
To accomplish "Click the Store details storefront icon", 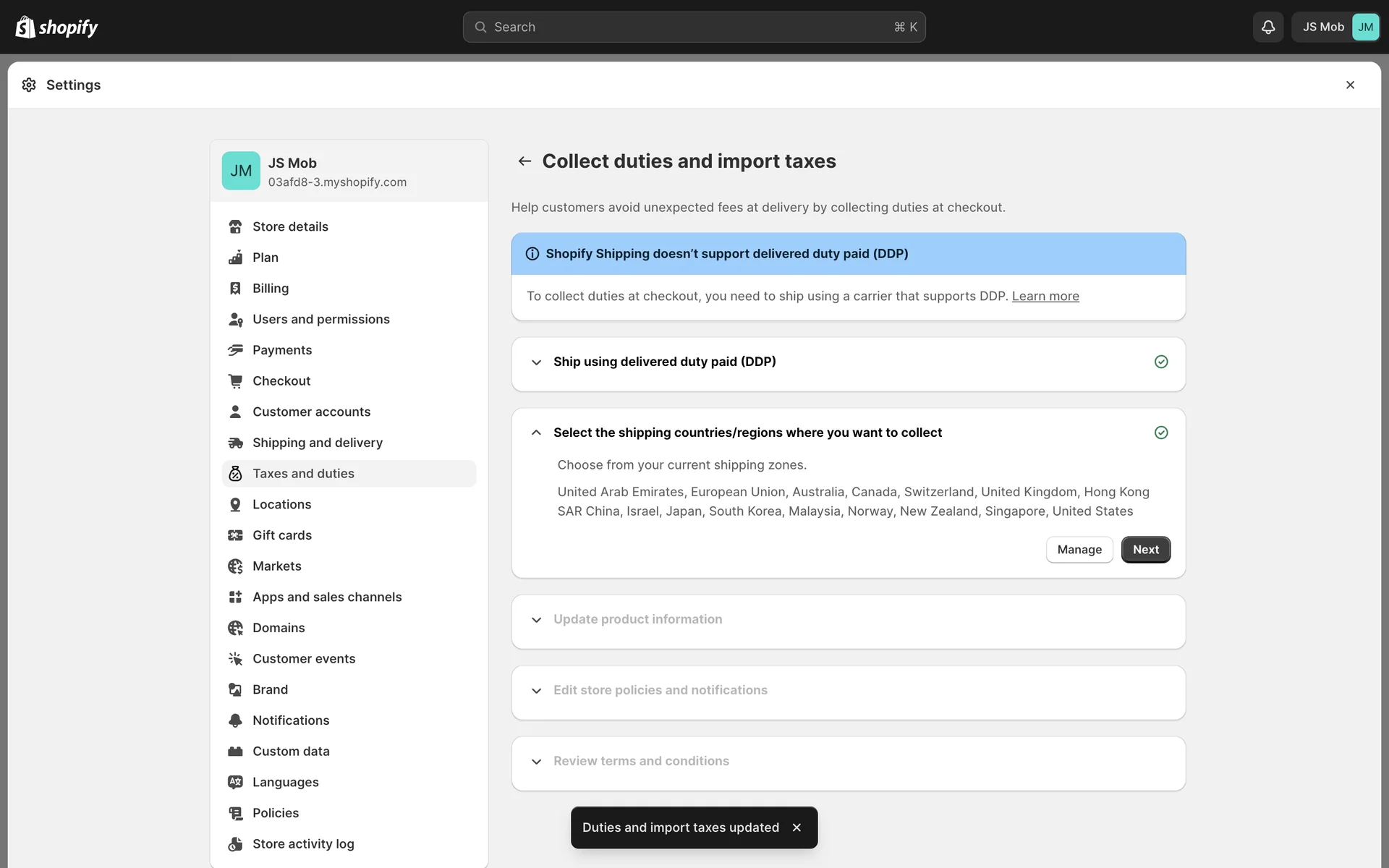I will coord(235,226).
